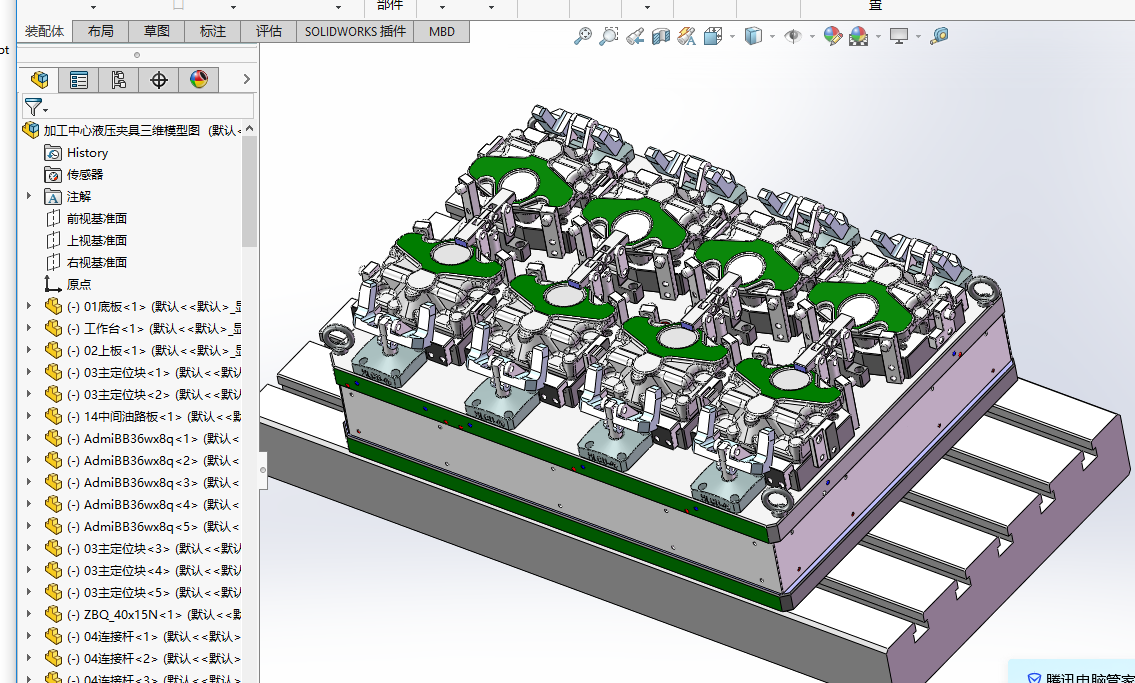The height and width of the screenshot is (683, 1135).
Task: Select the Zoom to Area tool
Action: 608,36
